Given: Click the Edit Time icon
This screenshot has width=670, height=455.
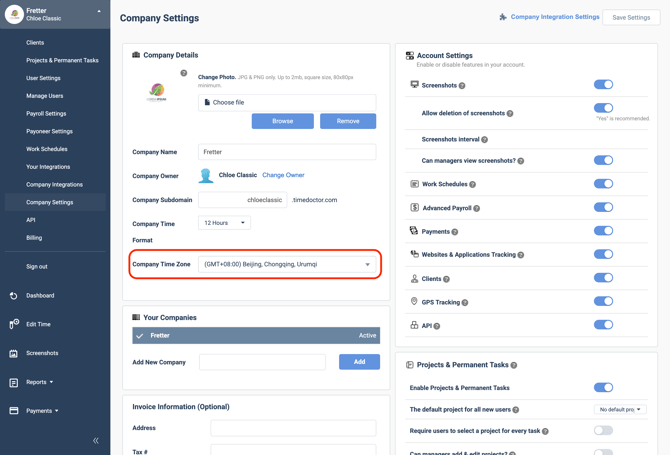Looking at the screenshot, I should point(14,324).
